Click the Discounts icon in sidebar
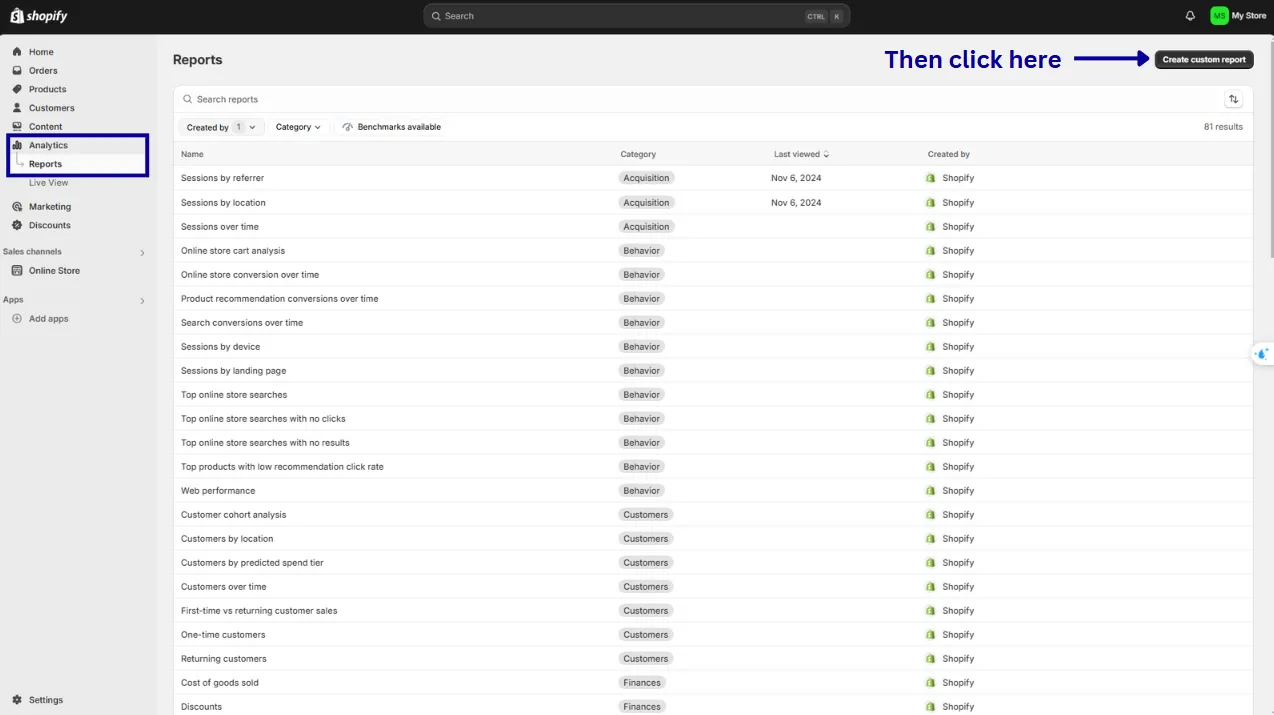Viewport: 1274px width, 715px height. [x=17, y=225]
